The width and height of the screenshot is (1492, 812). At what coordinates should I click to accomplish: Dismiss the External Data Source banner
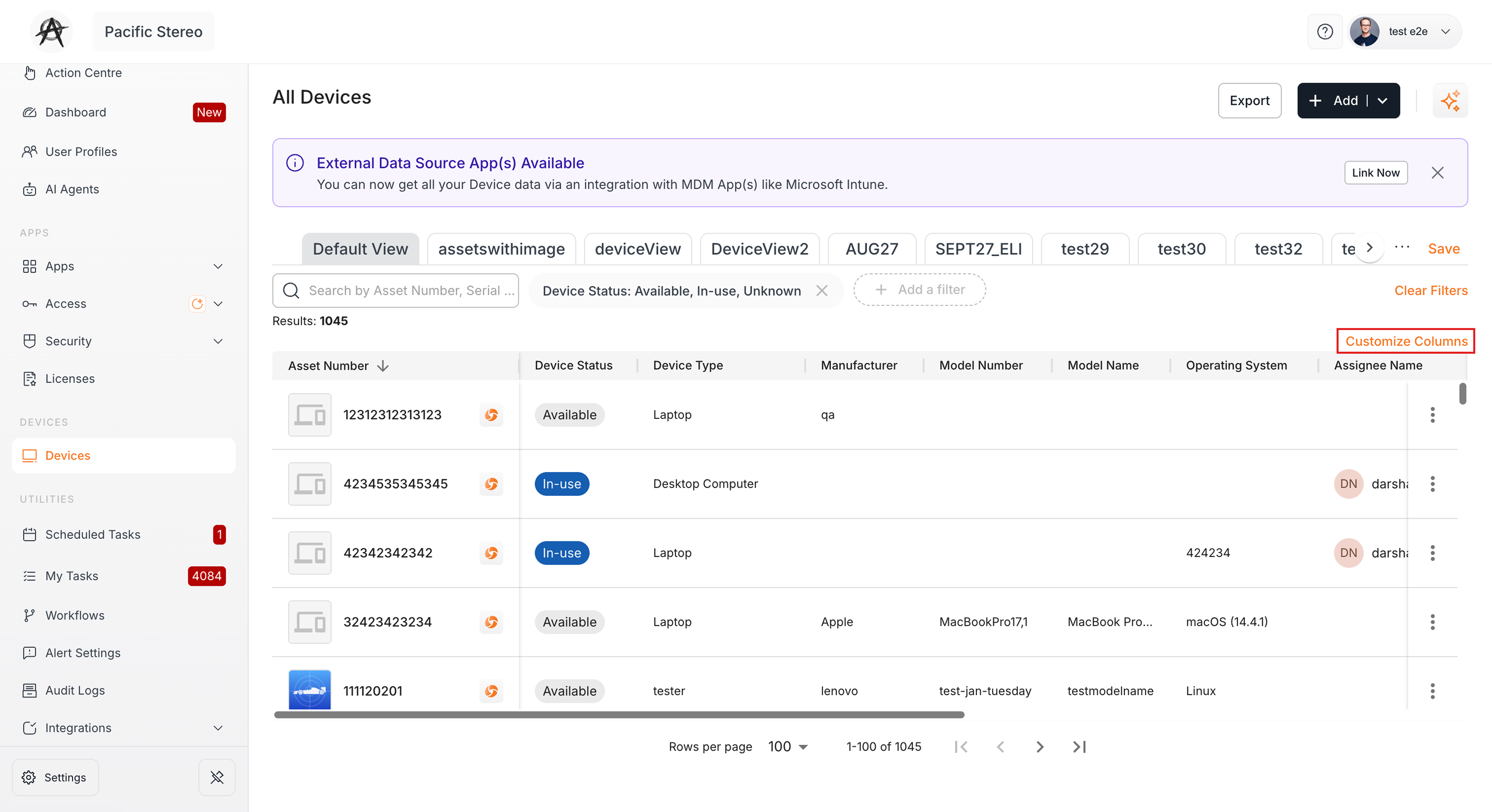pos(1437,173)
